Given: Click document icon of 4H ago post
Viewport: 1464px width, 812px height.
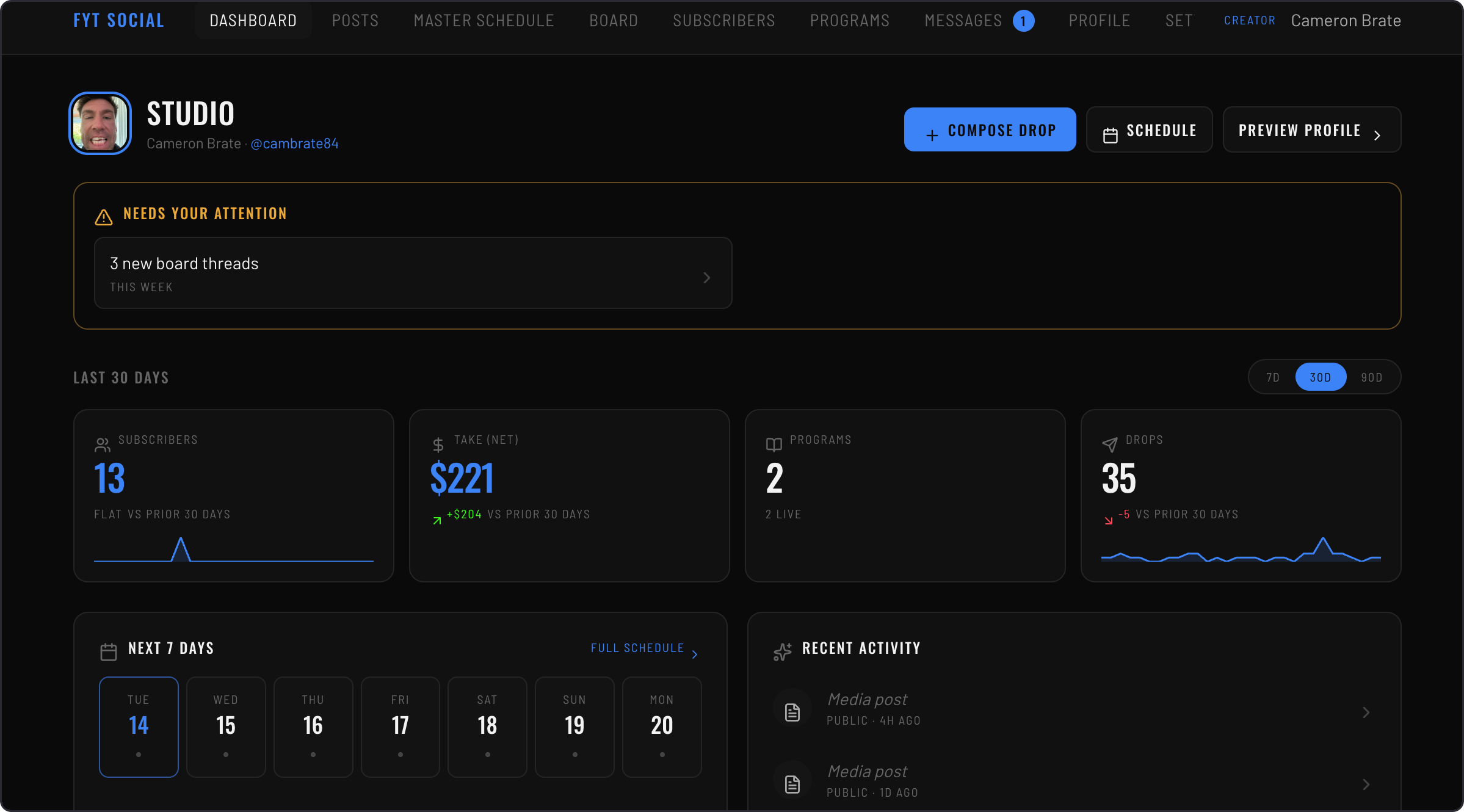Looking at the screenshot, I should [x=792, y=712].
